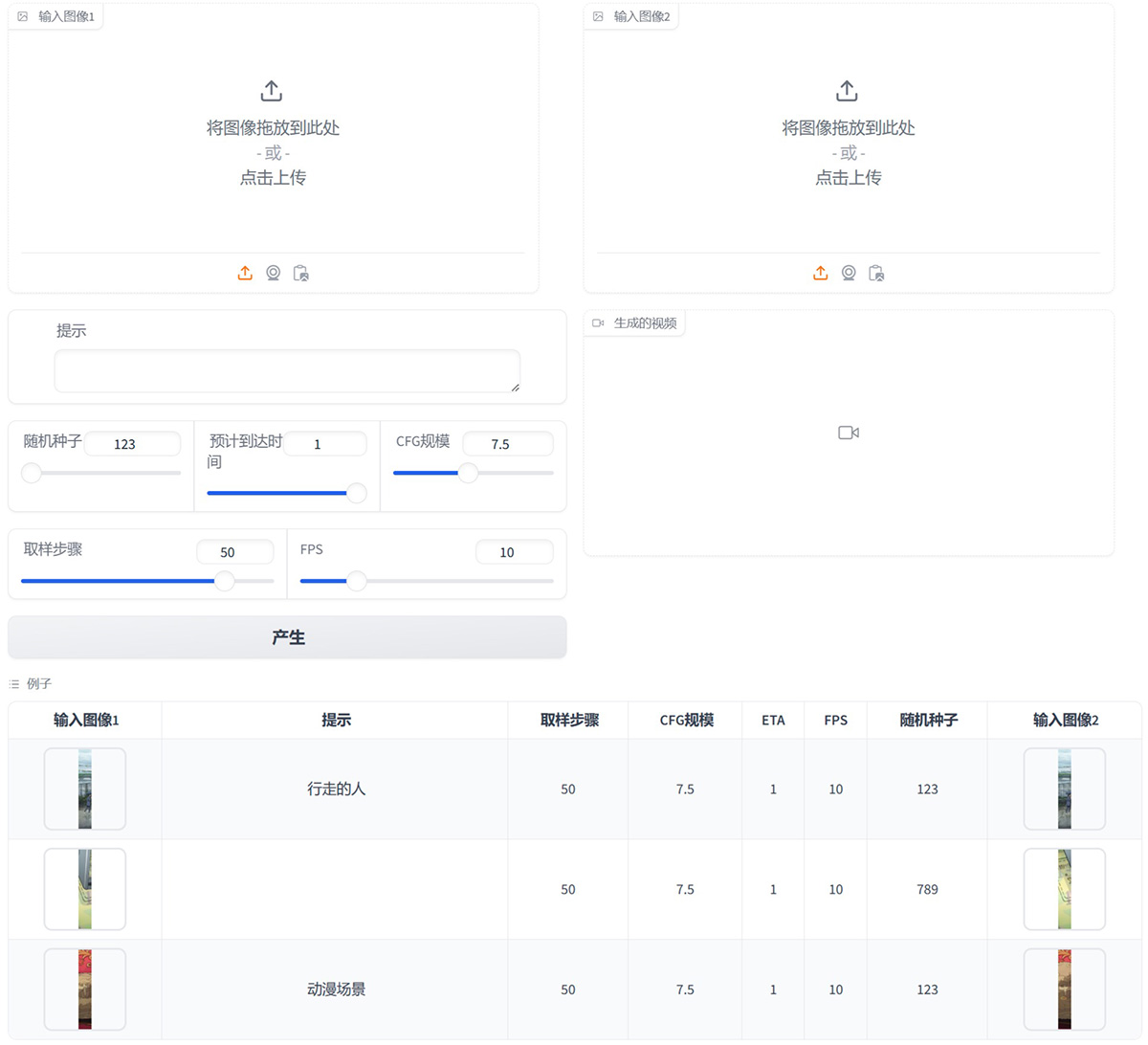This screenshot has width=1148, height=1045.
Task: Click clipboard paste icon under 输入图像2
Action: 876,273
